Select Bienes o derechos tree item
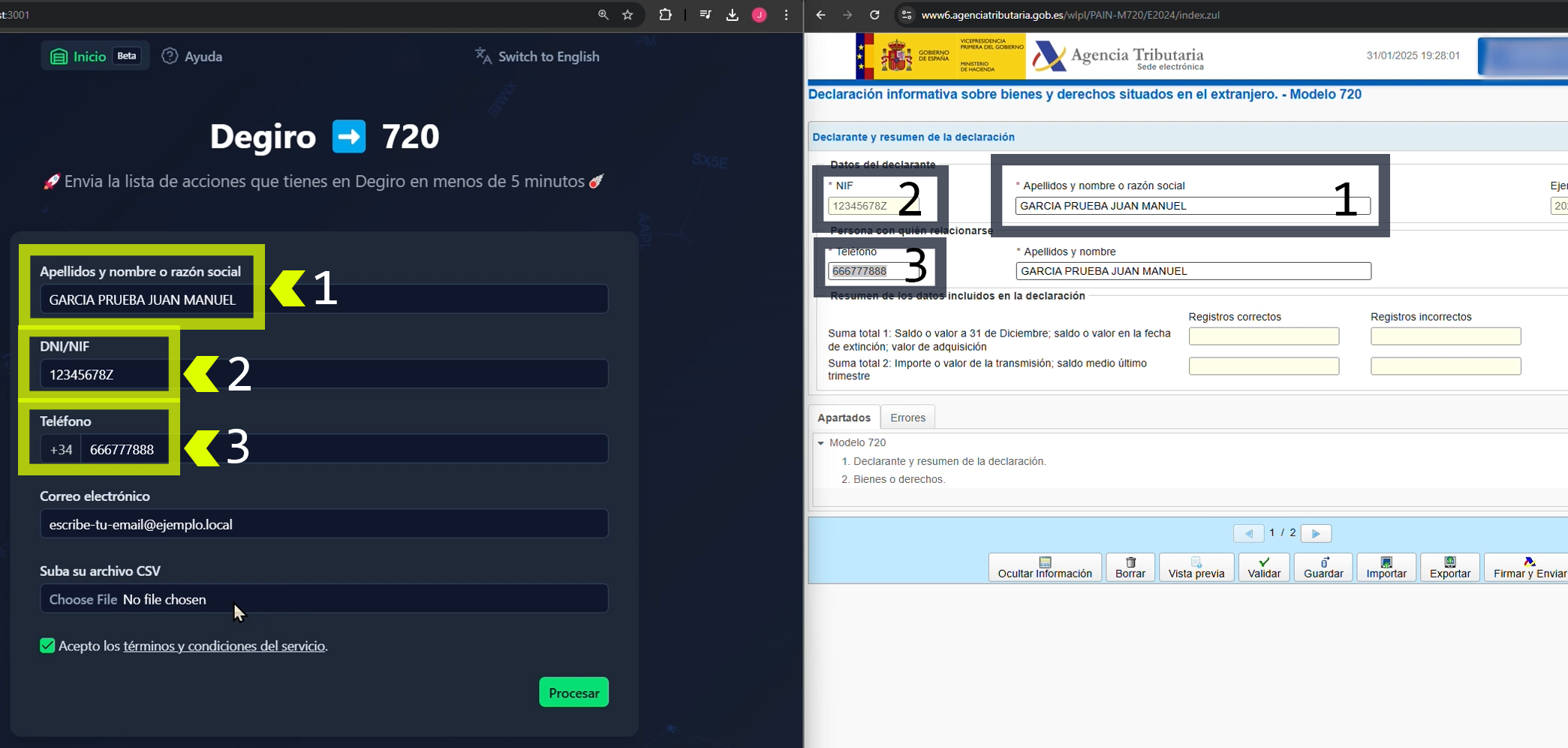The height and width of the screenshot is (748, 1568). [x=898, y=479]
